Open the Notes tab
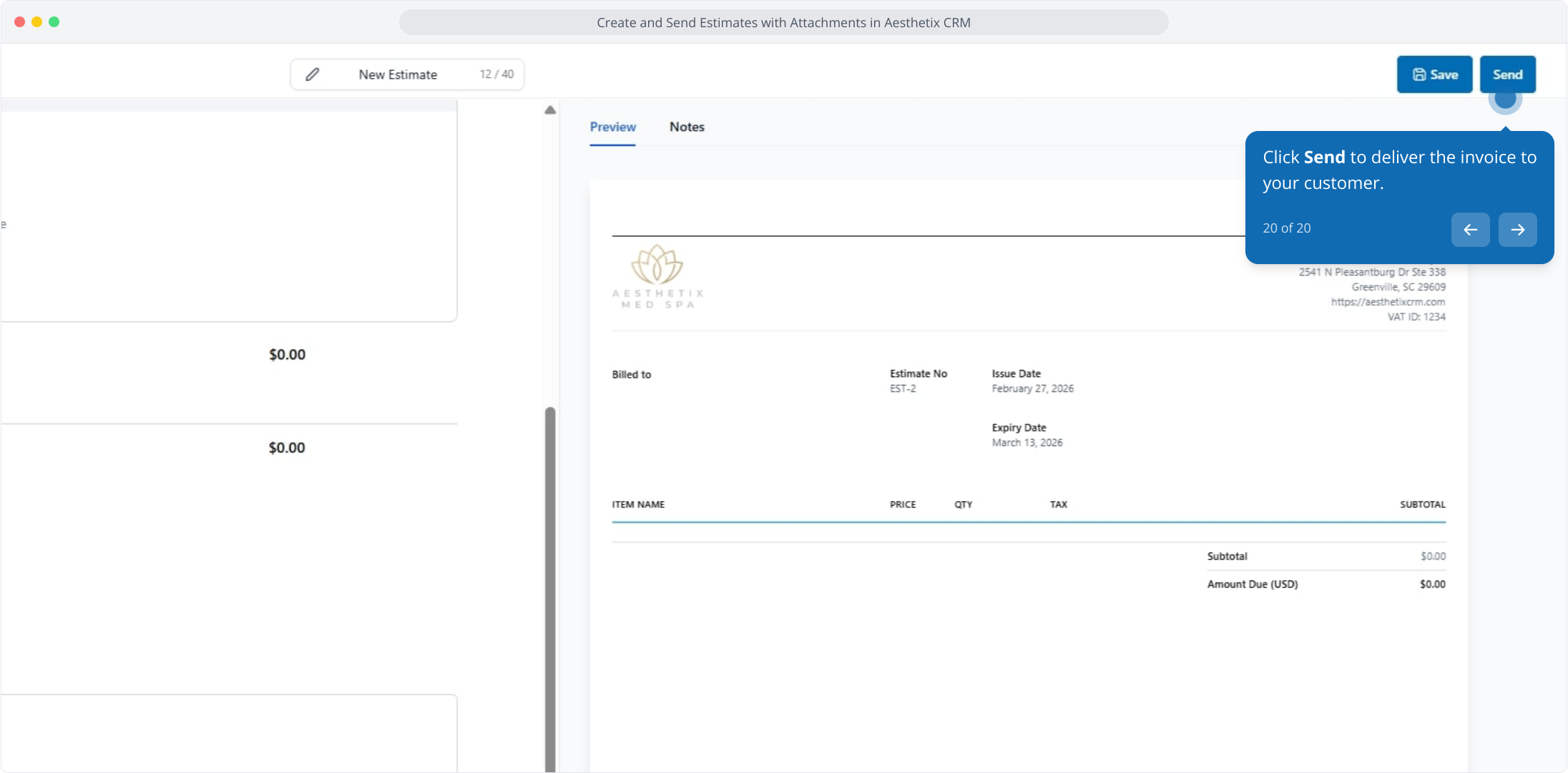This screenshot has width=1568, height=773. [687, 127]
